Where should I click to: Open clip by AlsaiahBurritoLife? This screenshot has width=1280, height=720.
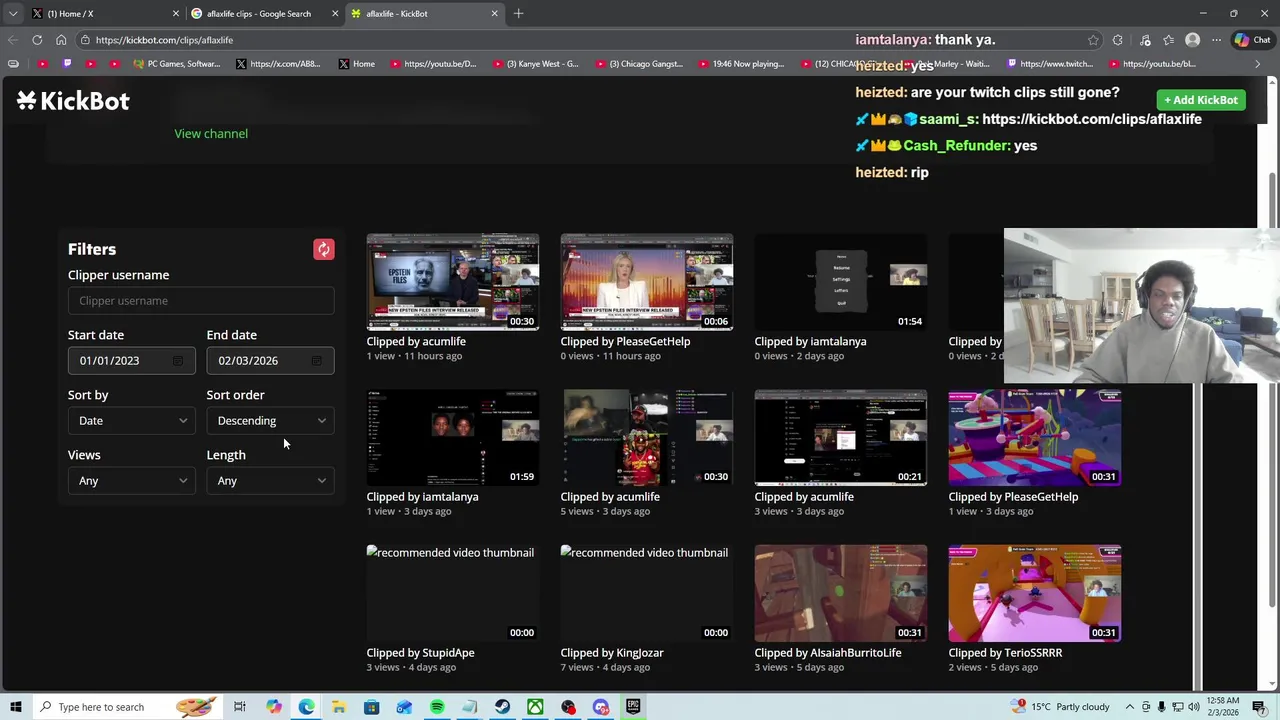[x=841, y=593]
